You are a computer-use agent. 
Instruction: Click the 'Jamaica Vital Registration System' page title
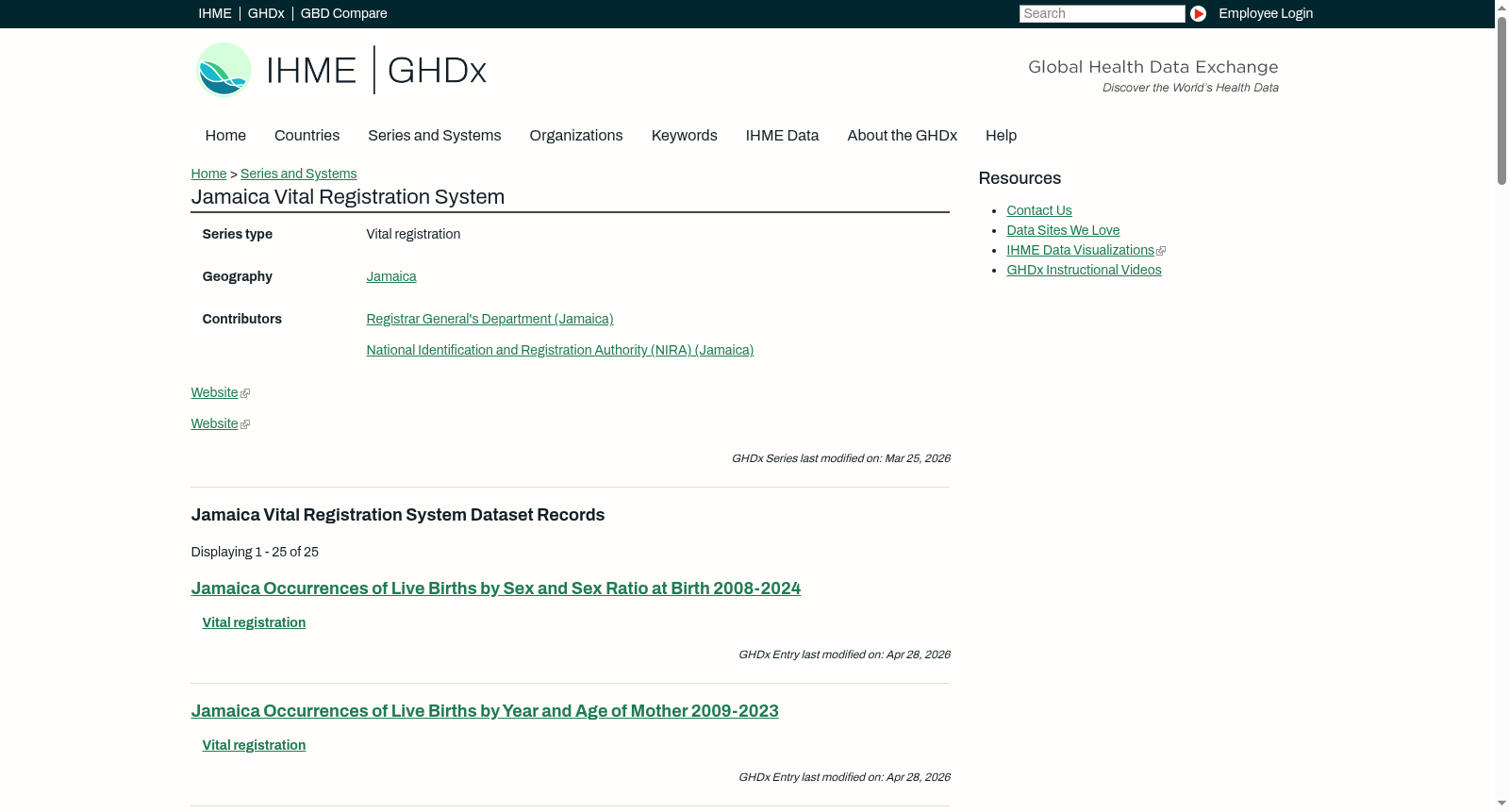348,197
